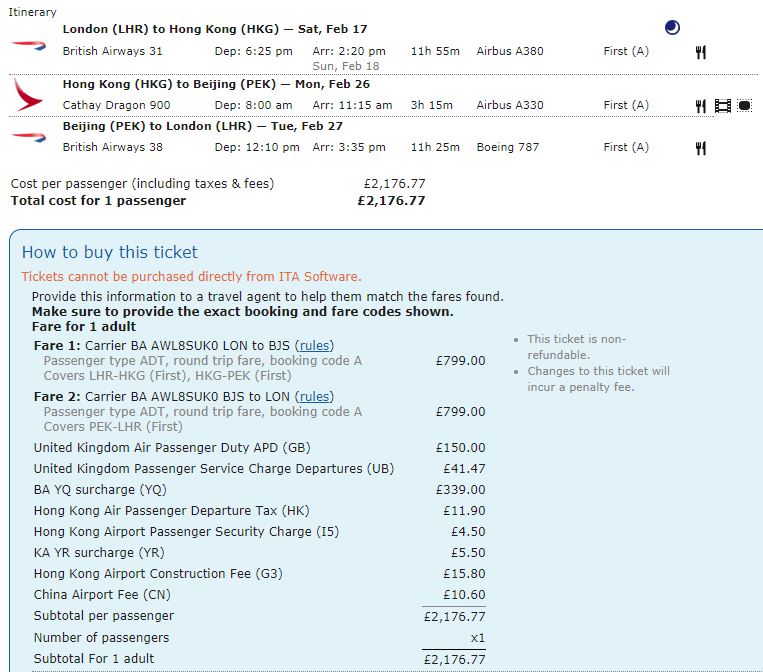The height and width of the screenshot is (672, 763).
Task: Click the BA YQ surcharge line item
Action: pyautogui.click(x=100, y=490)
